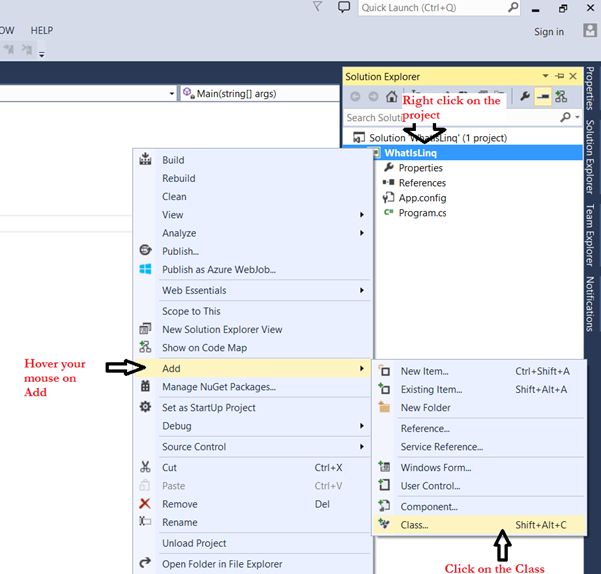Click the Quick Launch magnifier icon
The image size is (601, 574).
point(513,7)
